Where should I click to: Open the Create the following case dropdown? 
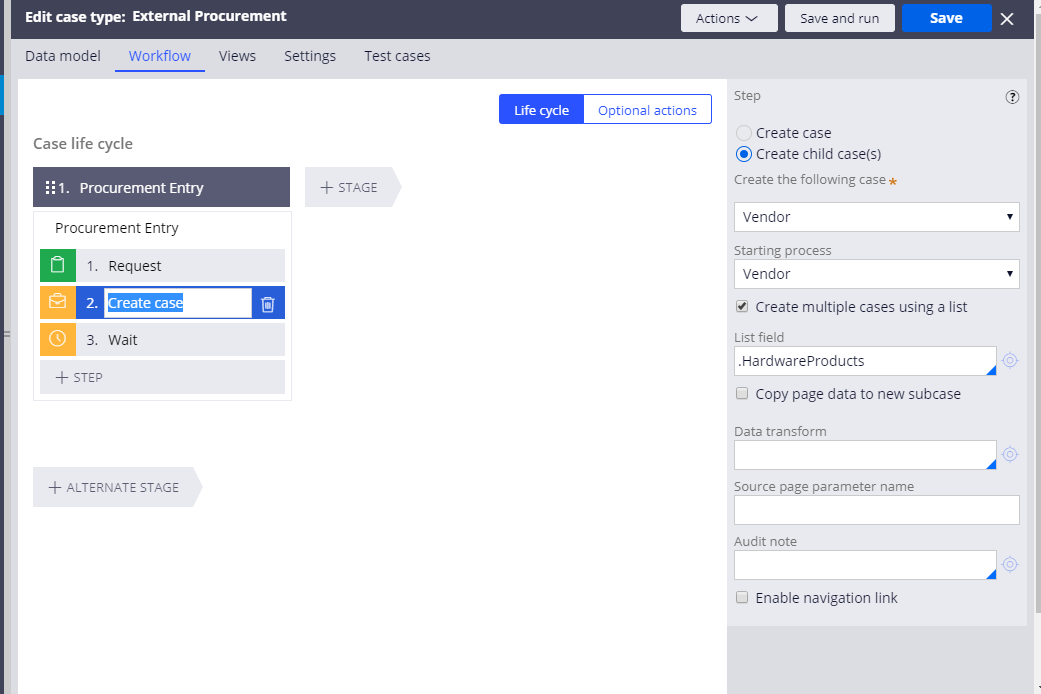click(x=876, y=217)
